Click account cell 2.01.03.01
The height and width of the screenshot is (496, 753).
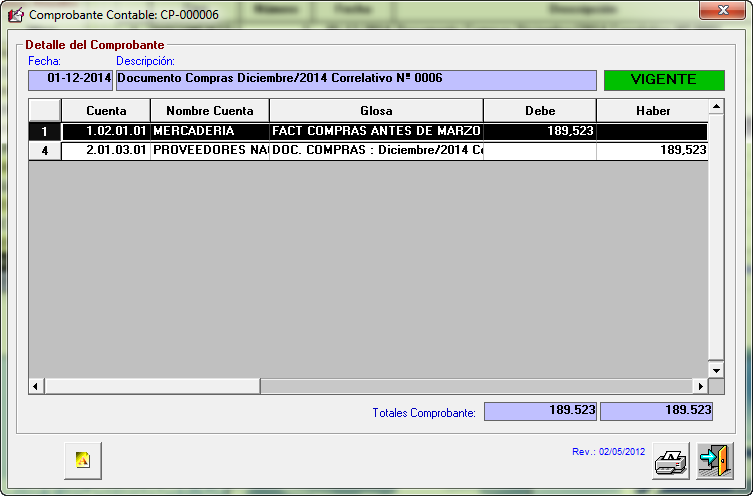(106, 151)
